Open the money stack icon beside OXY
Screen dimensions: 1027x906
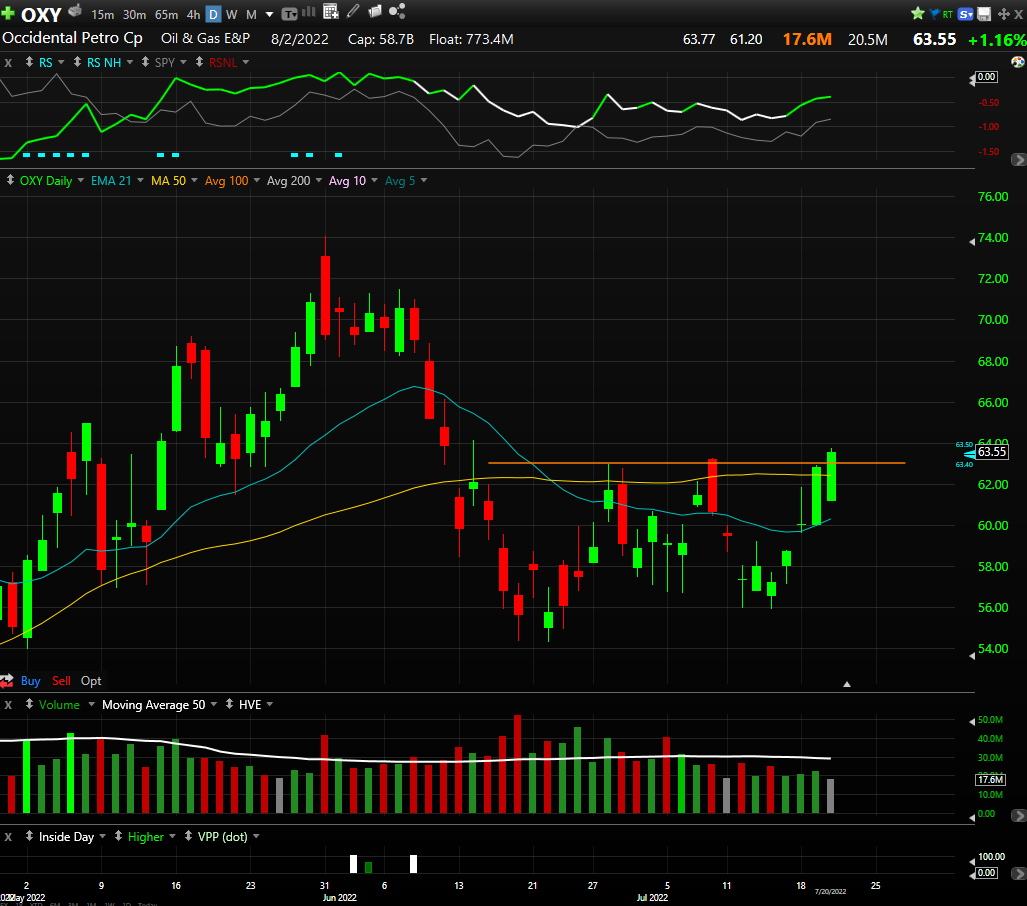(x=75, y=10)
